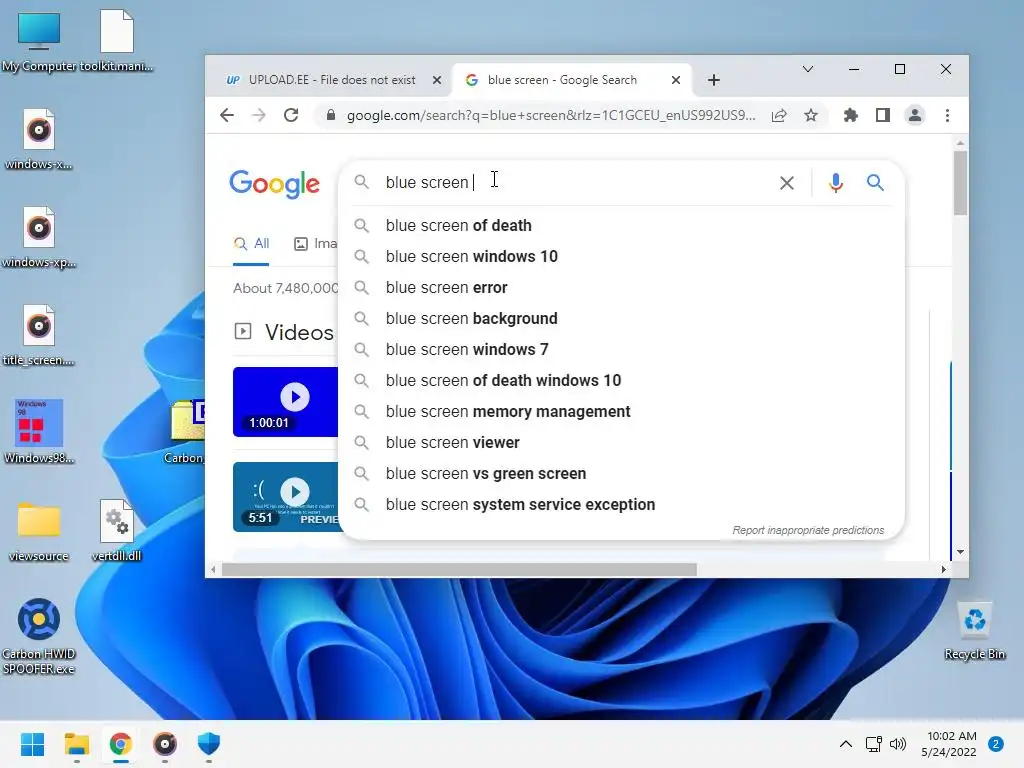The width and height of the screenshot is (1024, 768).
Task: Click the Google logo
Action: (x=274, y=184)
